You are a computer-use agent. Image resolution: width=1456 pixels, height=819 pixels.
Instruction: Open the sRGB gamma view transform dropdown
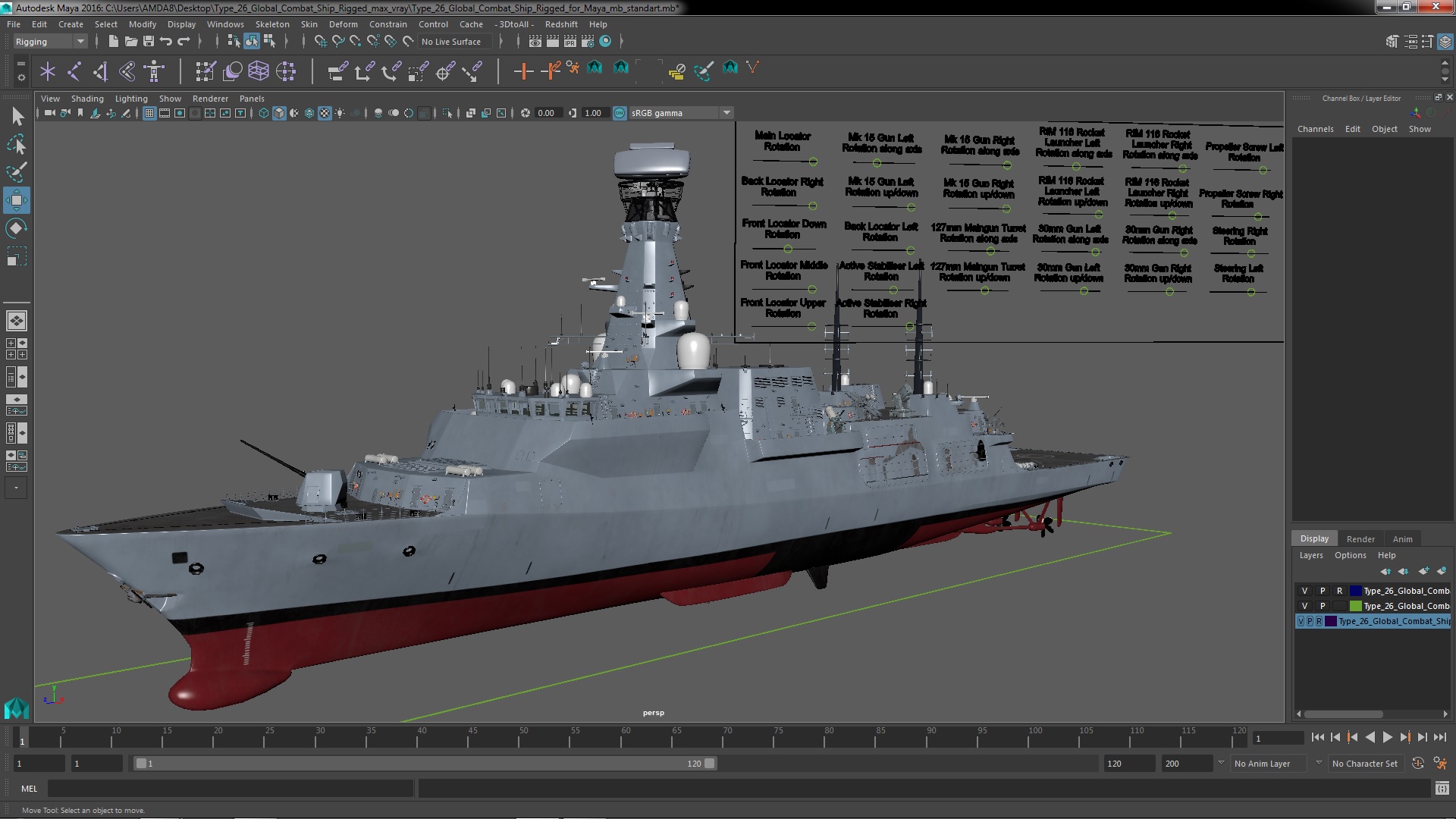[681, 113]
